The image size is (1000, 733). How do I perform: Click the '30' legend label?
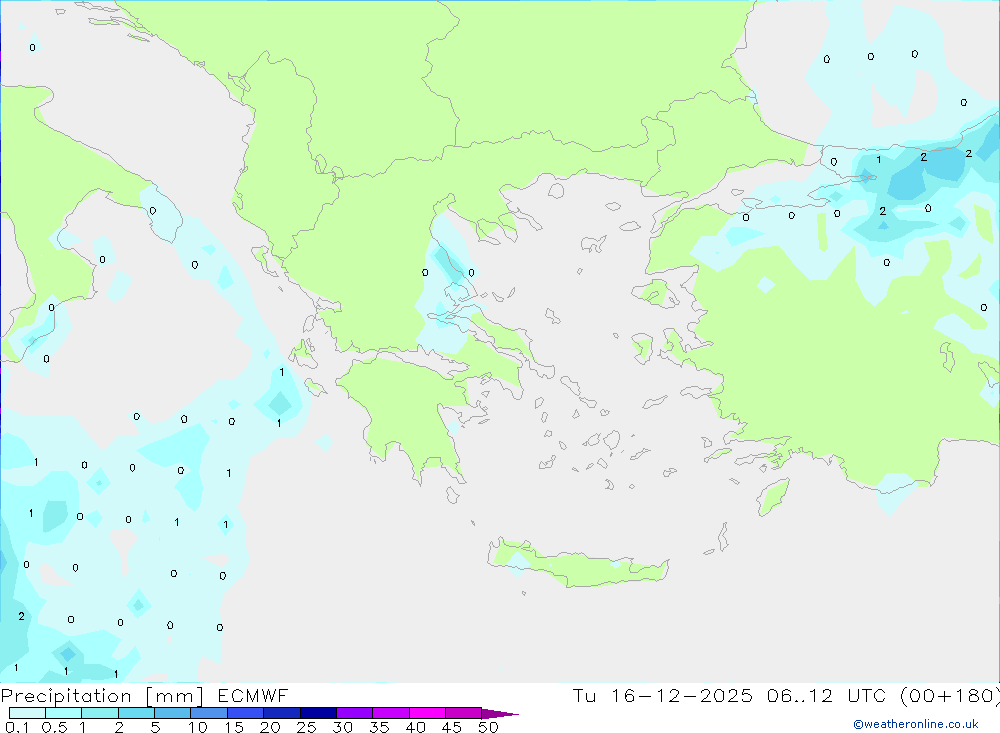342,727
